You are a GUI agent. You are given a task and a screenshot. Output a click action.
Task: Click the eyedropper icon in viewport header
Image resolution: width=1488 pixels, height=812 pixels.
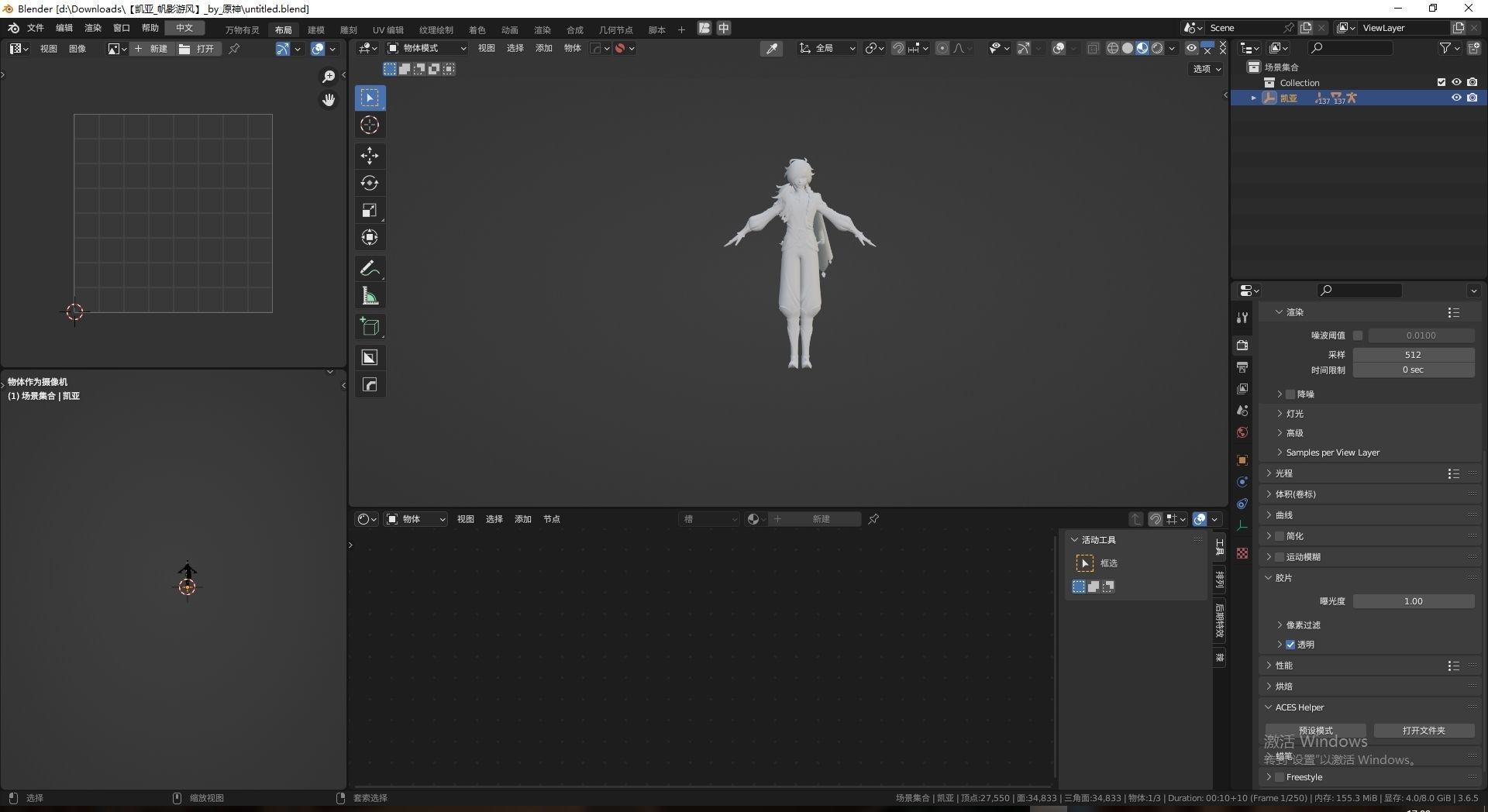[772, 48]
